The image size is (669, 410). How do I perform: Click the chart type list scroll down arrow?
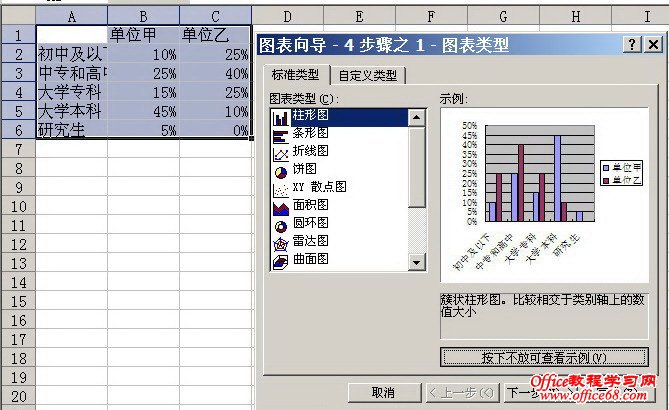pos(416,262)
